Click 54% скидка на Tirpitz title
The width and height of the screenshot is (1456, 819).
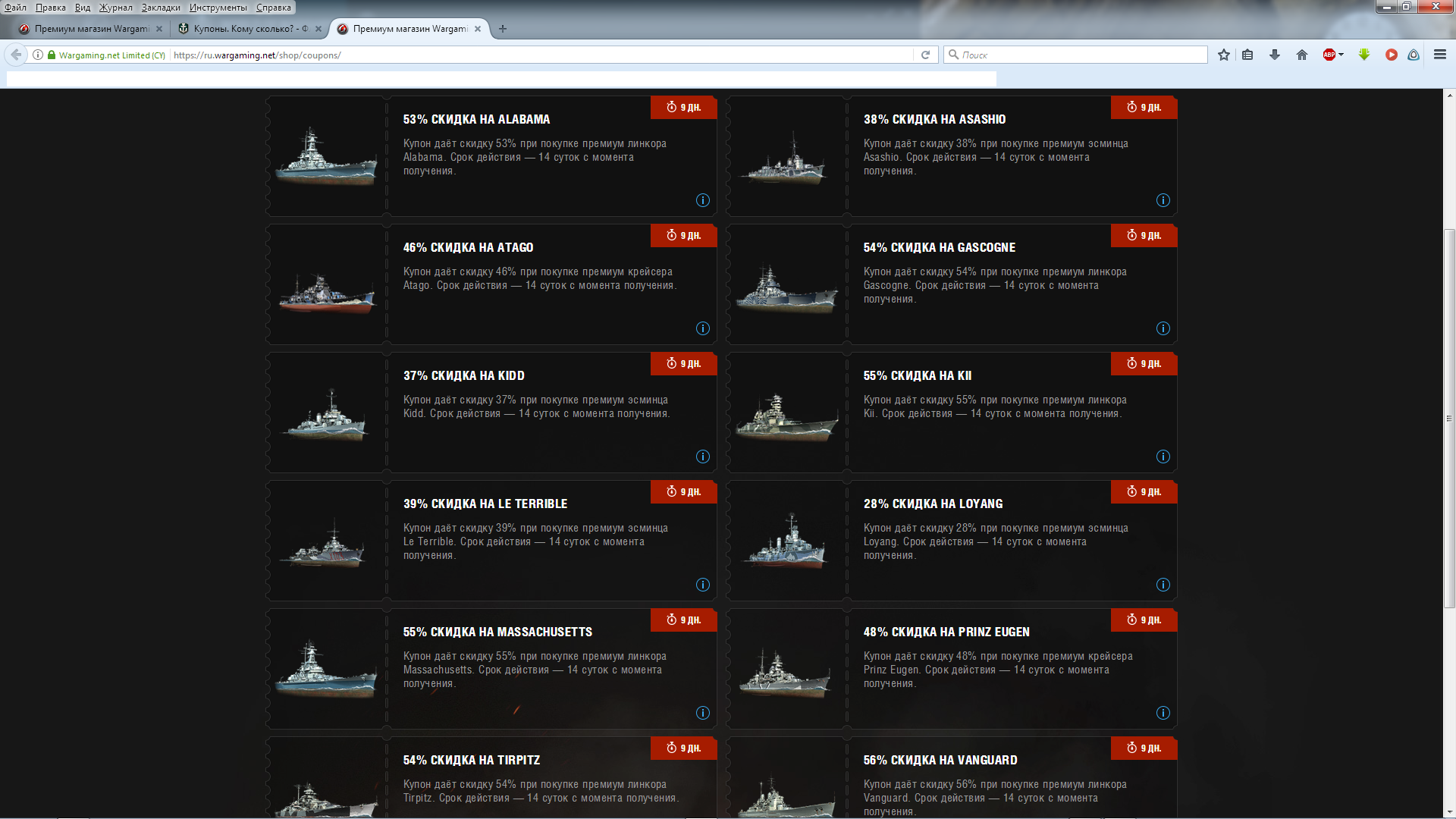[x=471, y=760]
